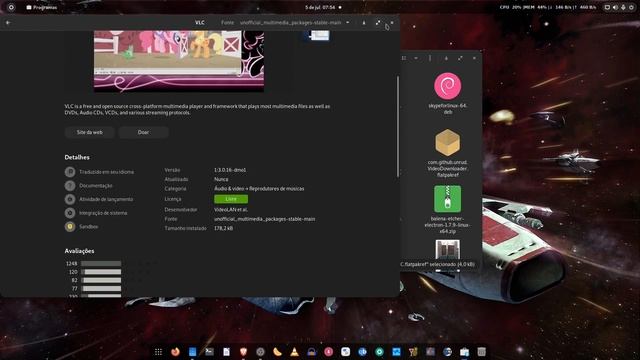Select skypeforlinux-64.deb in Files window
The image size is (640, 360).
(448, 93)
